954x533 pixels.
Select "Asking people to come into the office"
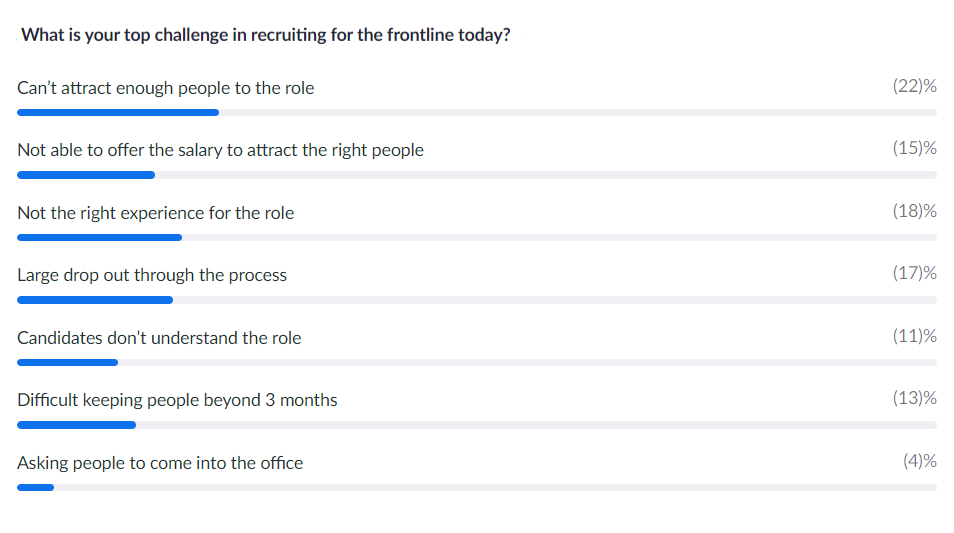(160, 463)
